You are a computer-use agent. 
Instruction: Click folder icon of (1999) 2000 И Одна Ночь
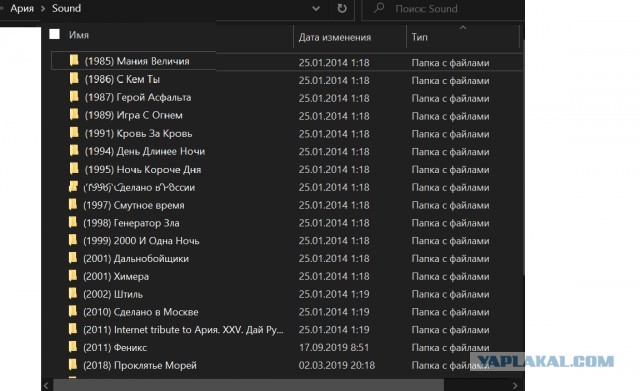(x=73, y=240)
